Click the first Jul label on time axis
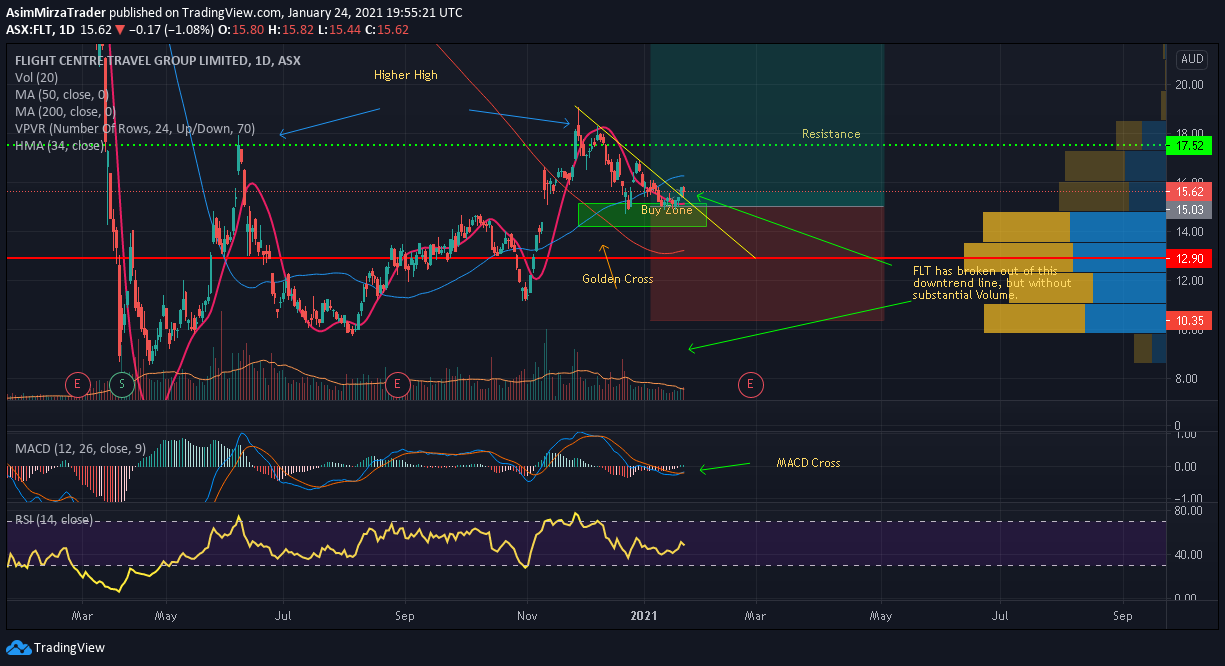Image resolution: width=1225 pixels, height=666 pixels. (283, 617)
